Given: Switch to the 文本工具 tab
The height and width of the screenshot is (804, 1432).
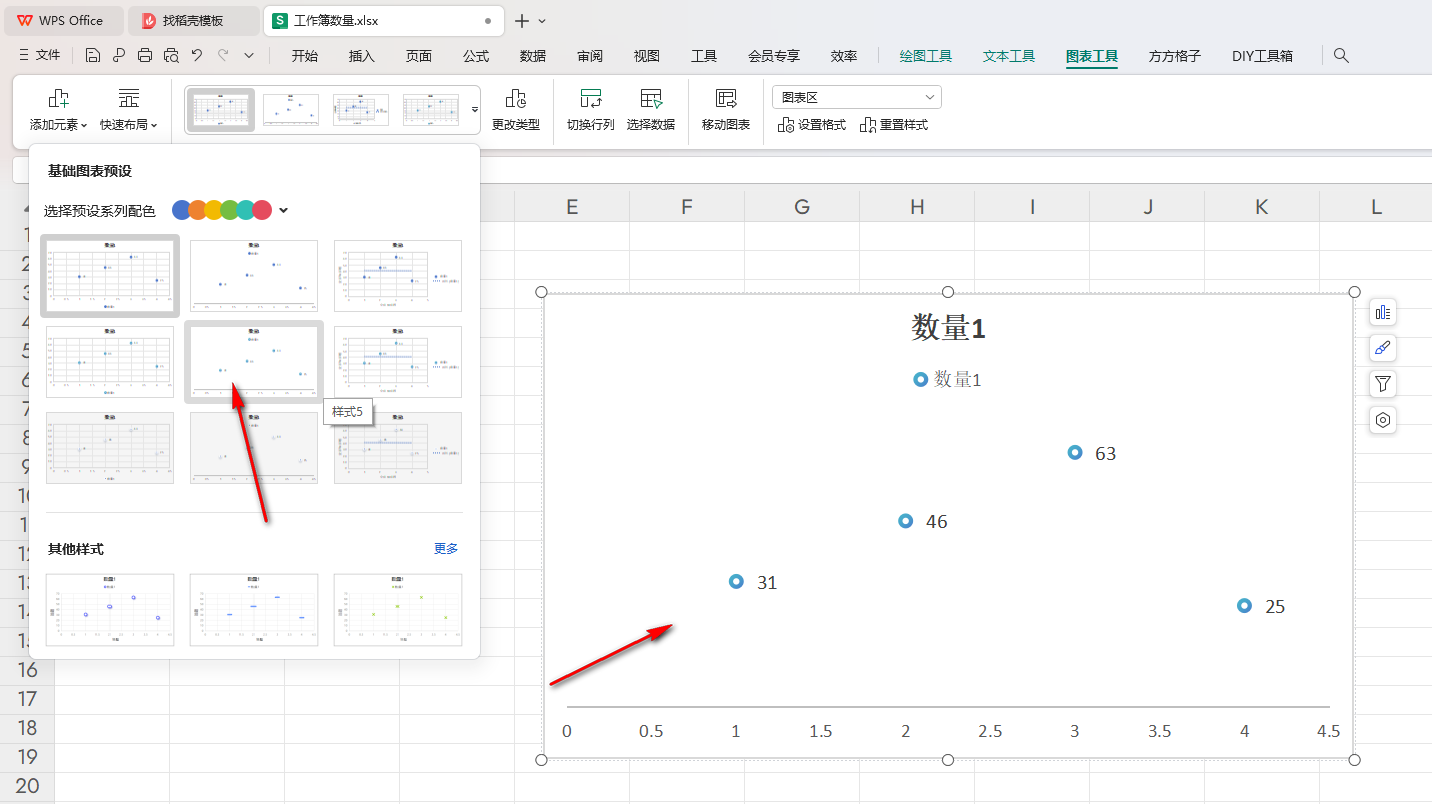Looking at the screenshot, I should coord(1009,56).
